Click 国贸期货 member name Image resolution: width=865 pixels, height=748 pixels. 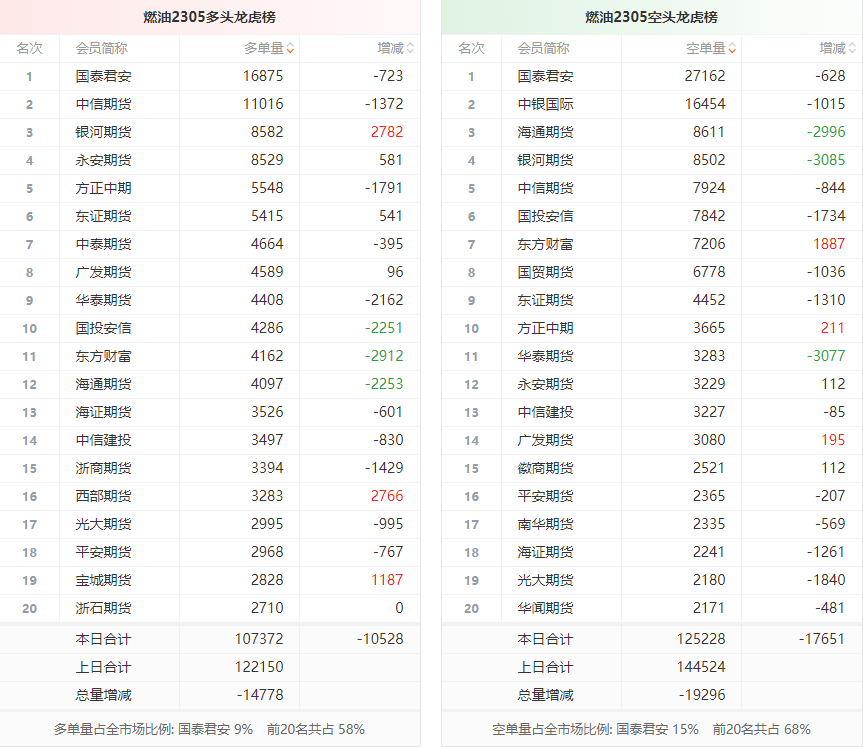tap(545, 272)
